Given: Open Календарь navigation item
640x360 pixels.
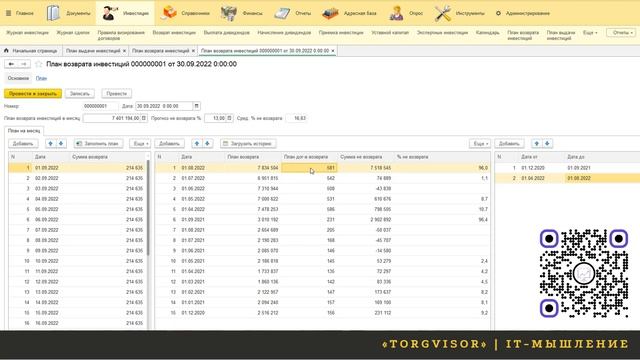Looking at the screenshot, I should (x=487, y=33).
